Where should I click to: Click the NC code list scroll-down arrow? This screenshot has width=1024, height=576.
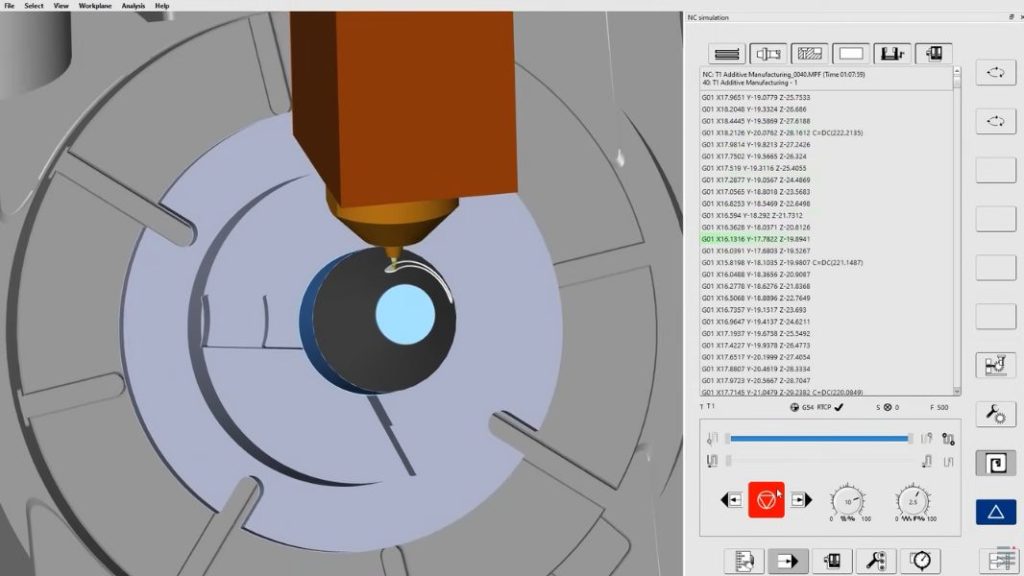[956, 391]
